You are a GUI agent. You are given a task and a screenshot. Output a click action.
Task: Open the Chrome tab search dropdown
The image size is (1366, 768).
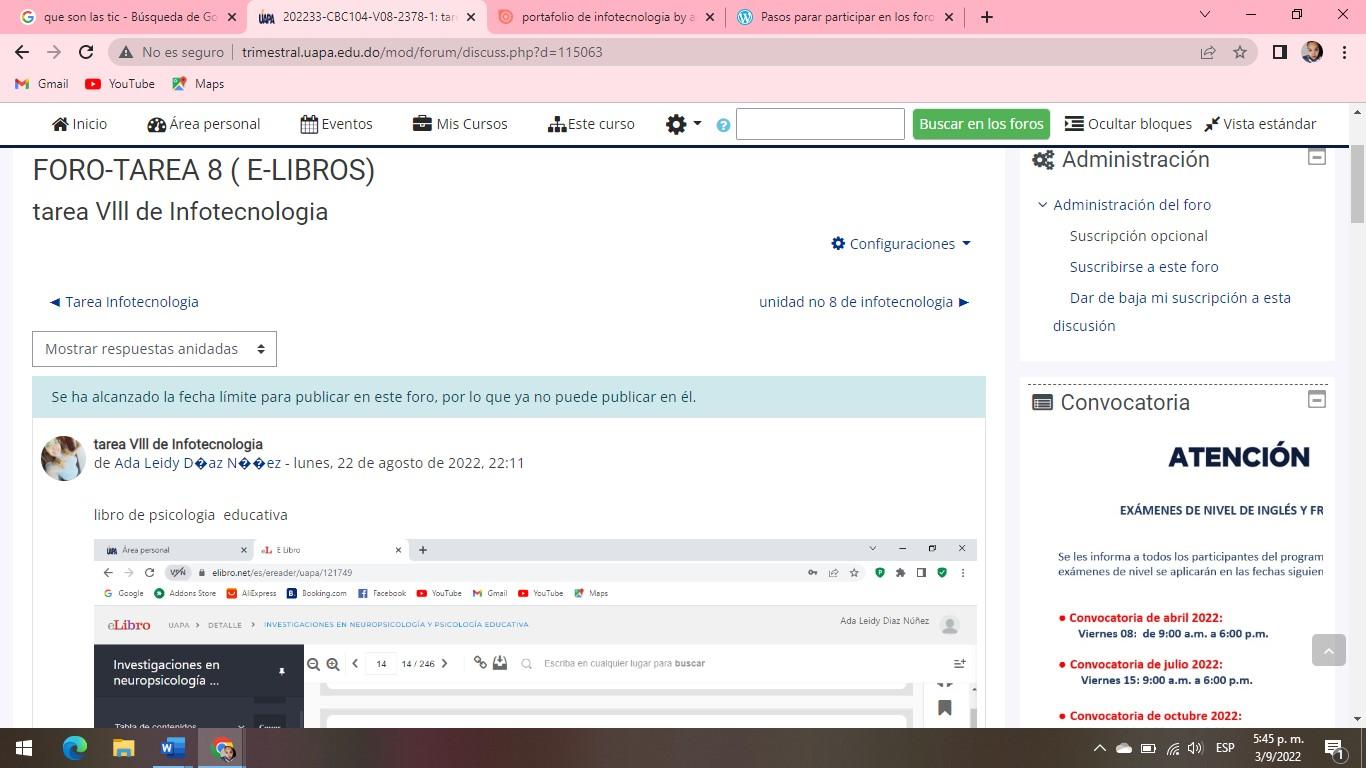click(x=1205, y=15)
